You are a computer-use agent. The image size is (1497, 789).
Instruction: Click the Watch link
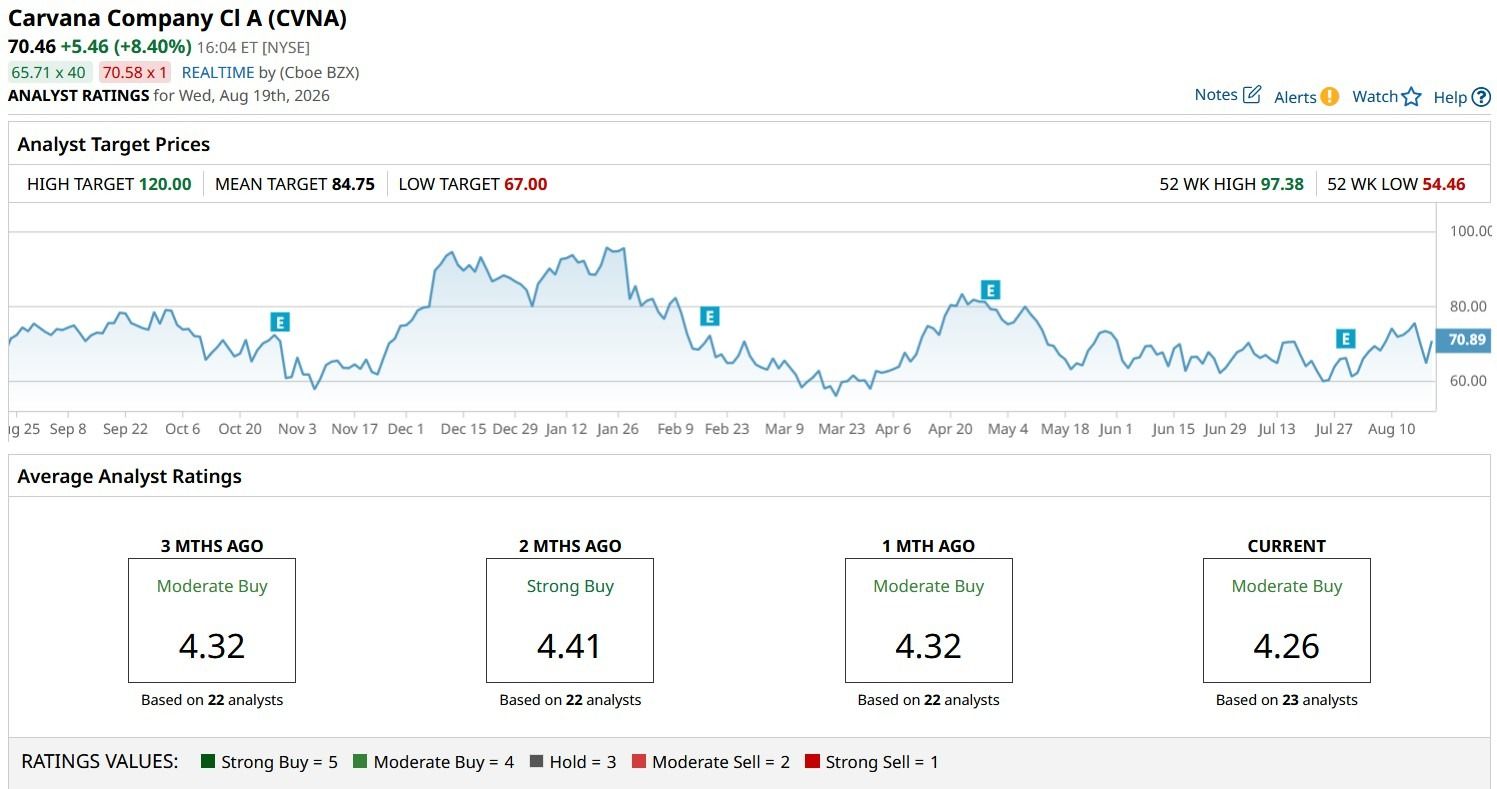[1375, 97]
